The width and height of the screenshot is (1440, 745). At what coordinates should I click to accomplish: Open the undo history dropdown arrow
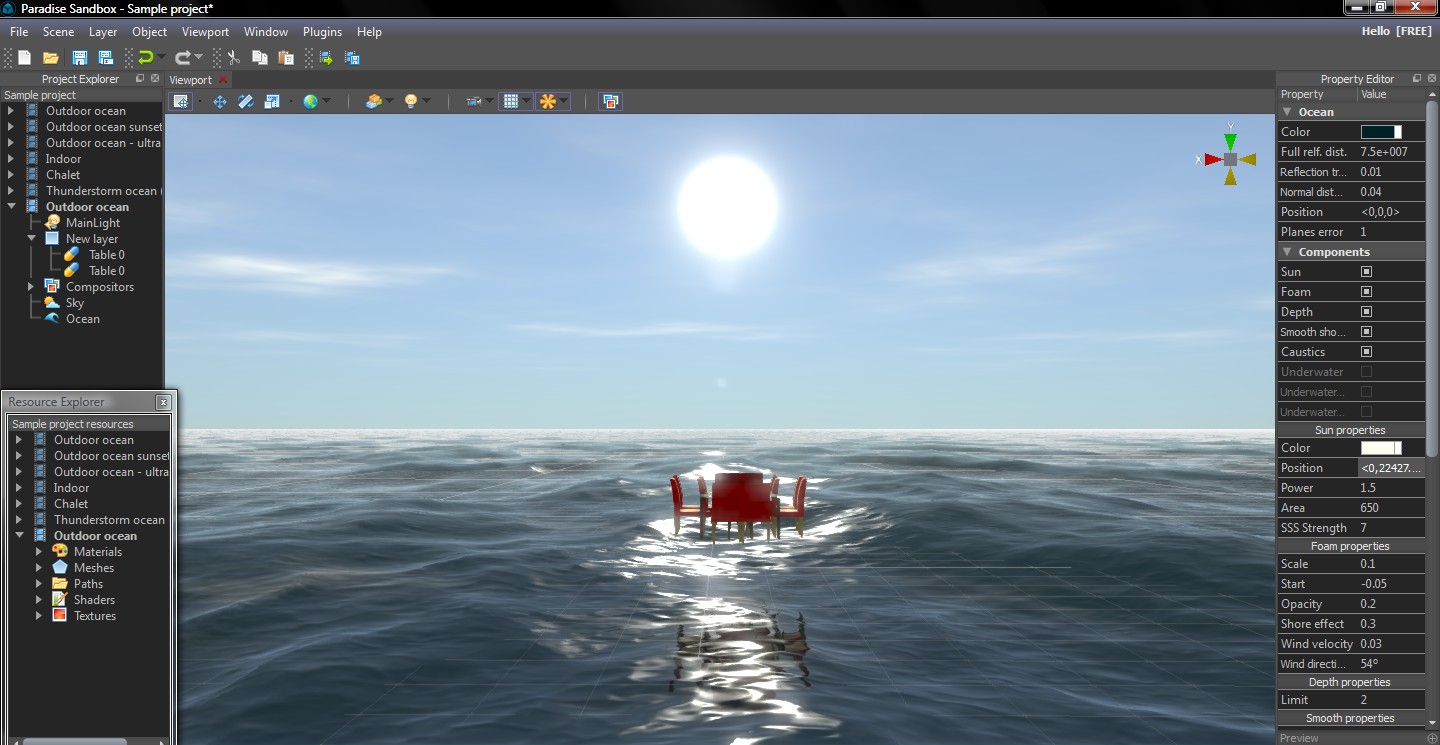(x=161, y=58)
